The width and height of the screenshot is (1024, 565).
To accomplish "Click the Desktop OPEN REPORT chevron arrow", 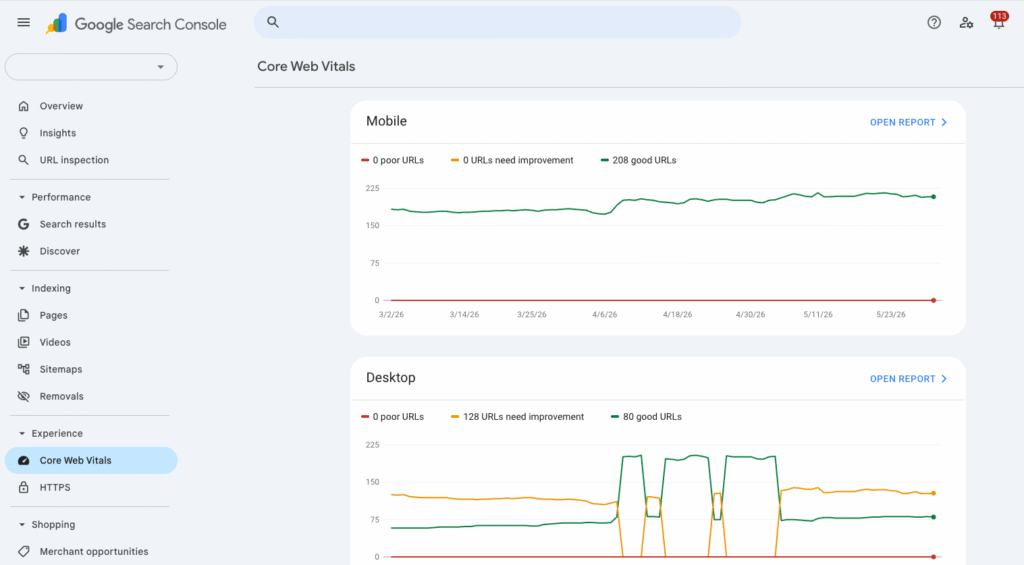I will (x=944, y=379).
